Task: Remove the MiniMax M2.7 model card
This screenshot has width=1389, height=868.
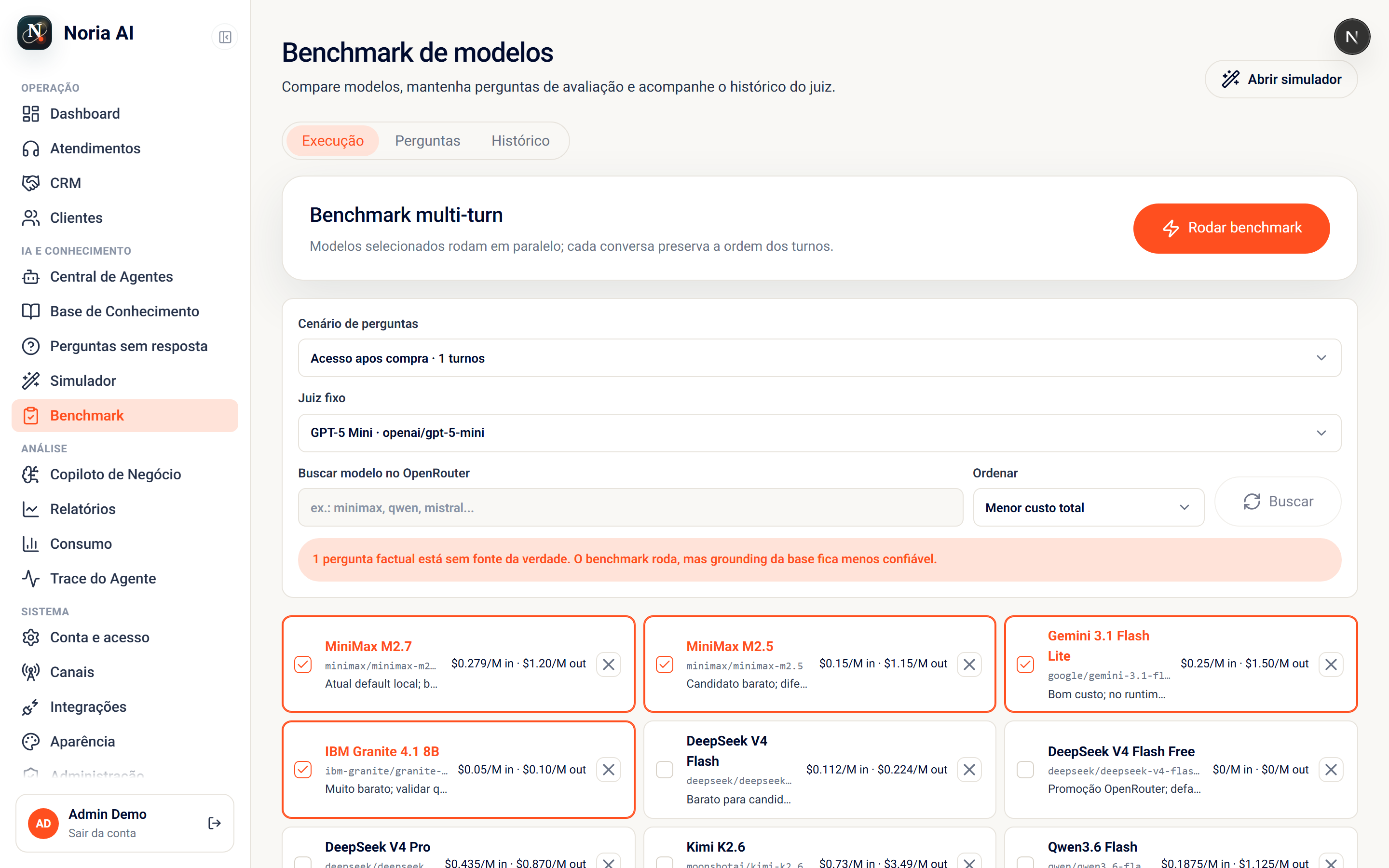Action: [608, 664]
